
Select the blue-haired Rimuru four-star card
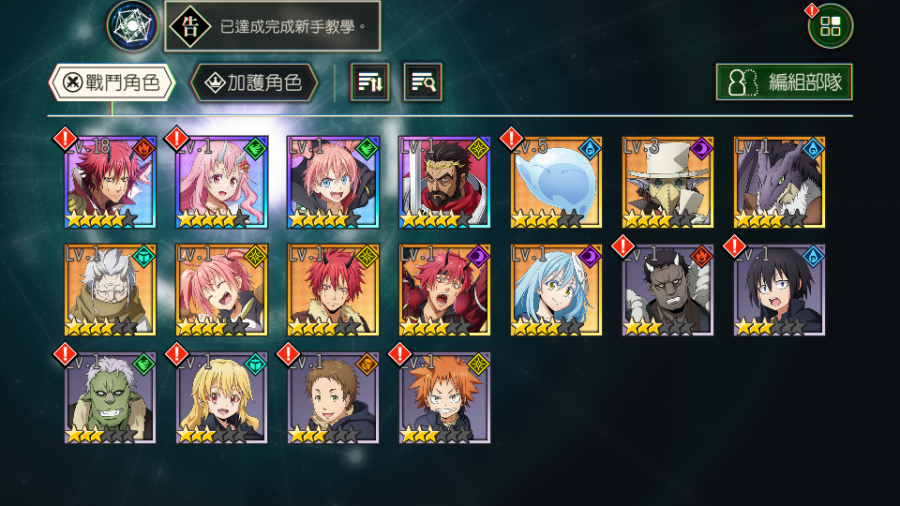coord(556,290)
